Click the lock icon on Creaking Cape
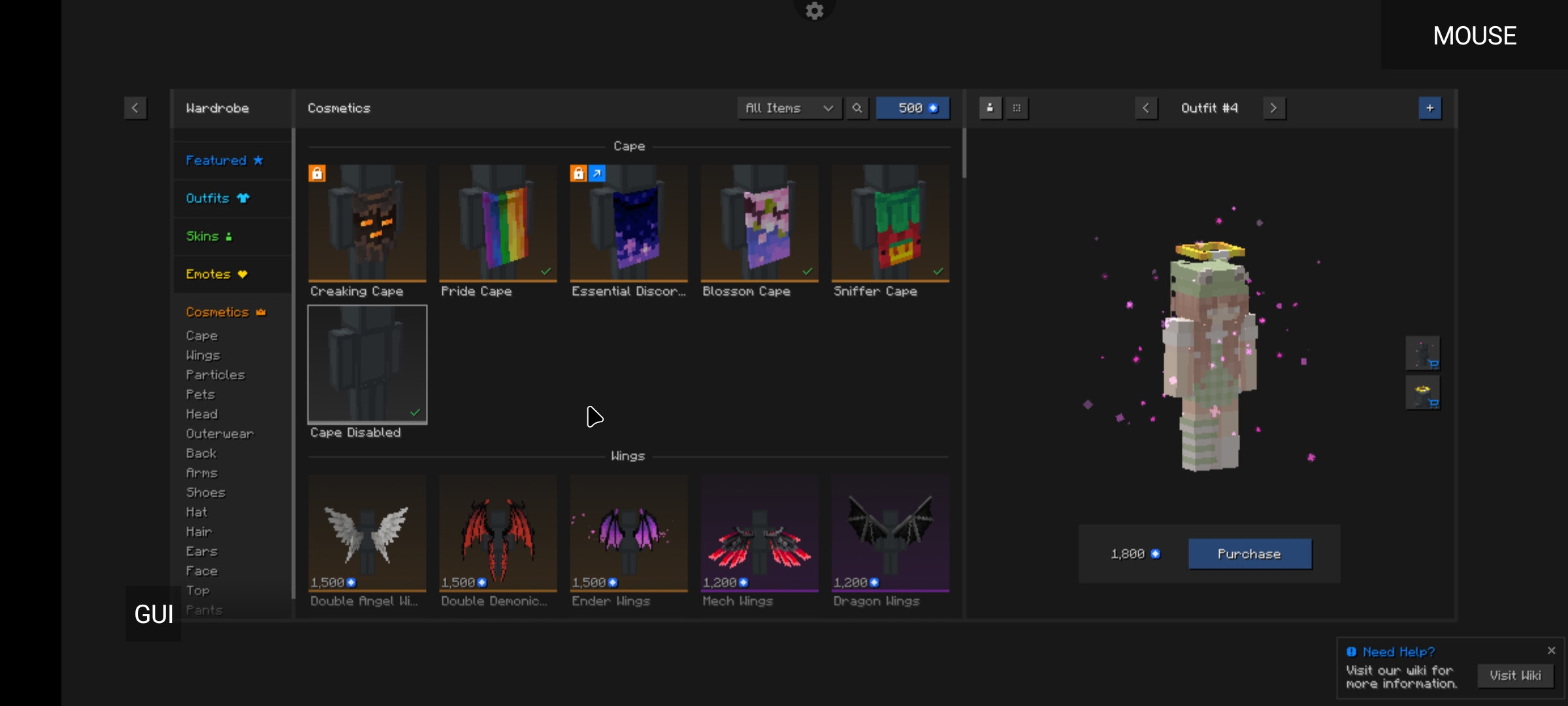This screenshot has height=706, width=1568. (318, 173)
